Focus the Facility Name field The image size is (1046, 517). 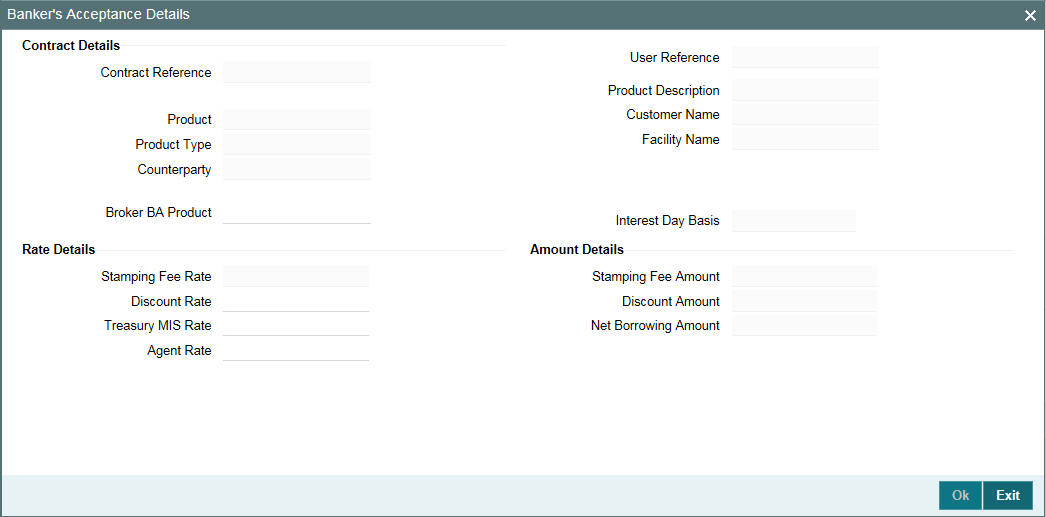(805, 139)
